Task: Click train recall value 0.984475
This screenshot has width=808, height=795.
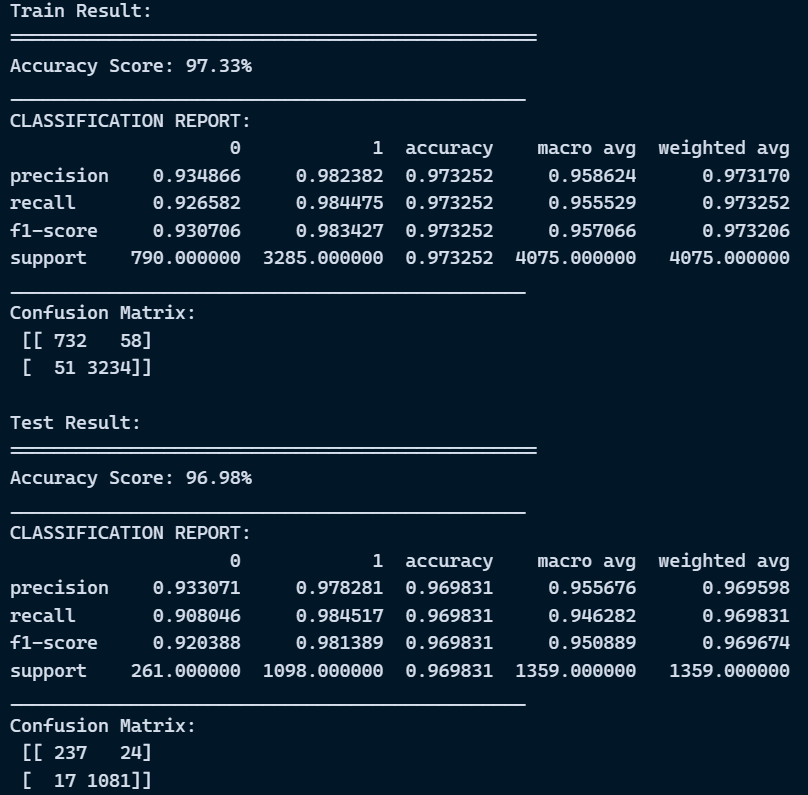Action: pos(339,204)
